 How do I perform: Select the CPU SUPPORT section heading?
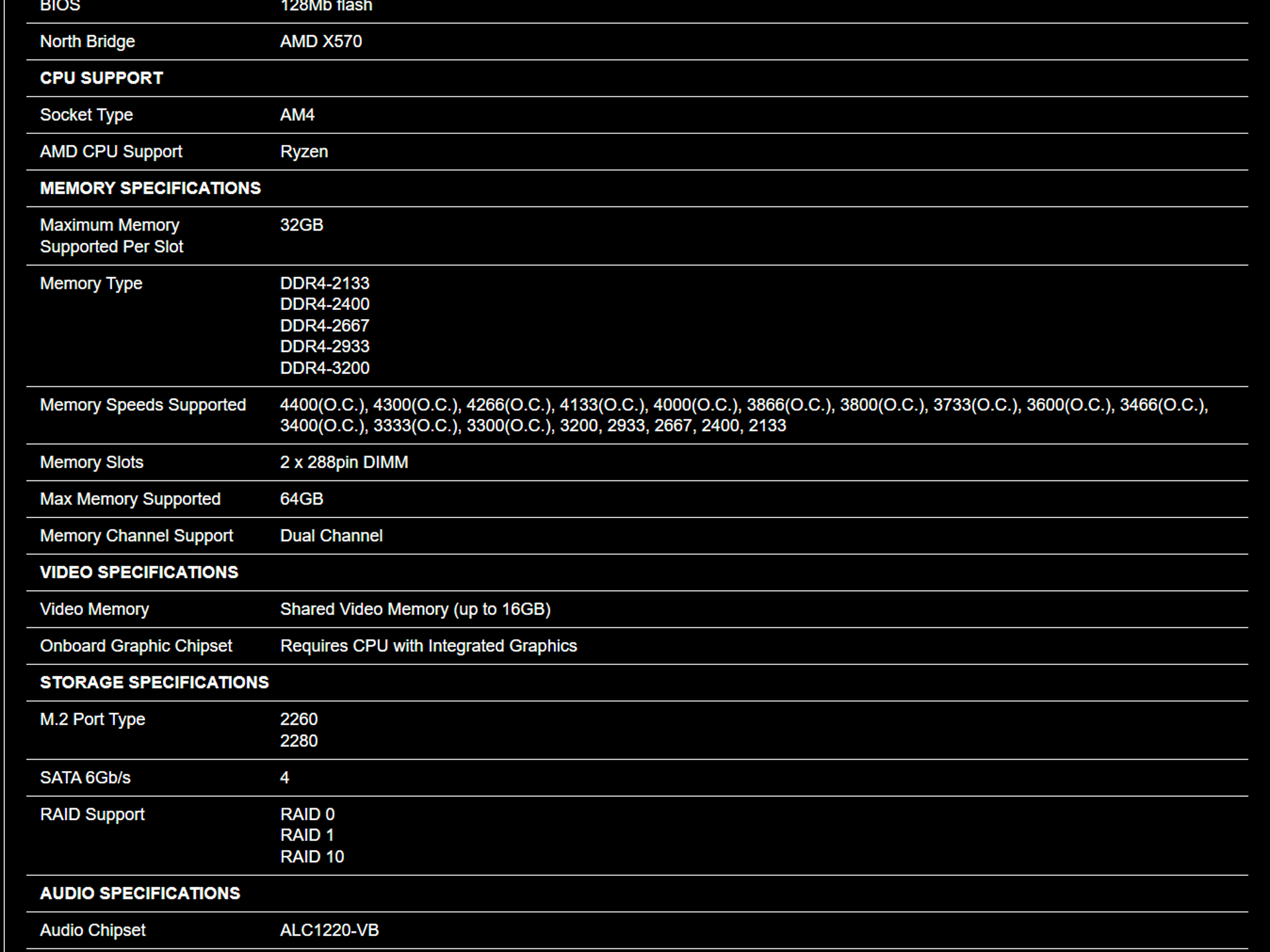(x=102, y=78)
